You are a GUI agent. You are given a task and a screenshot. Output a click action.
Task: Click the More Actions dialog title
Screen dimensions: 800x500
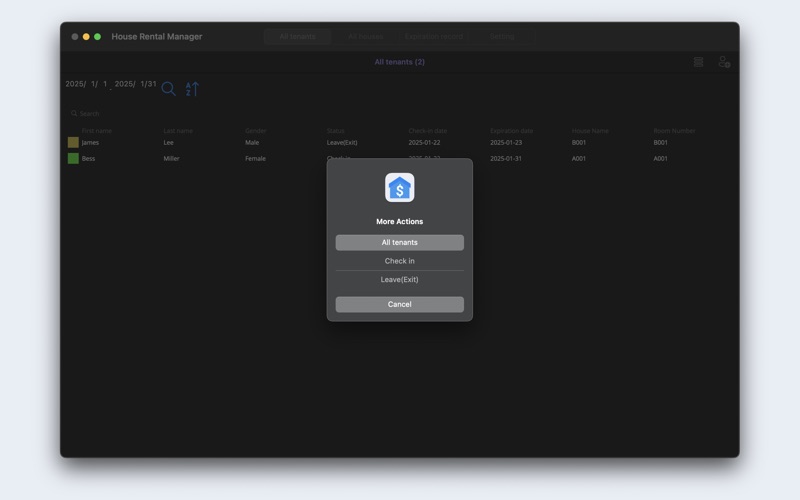(x=399, y=221)
